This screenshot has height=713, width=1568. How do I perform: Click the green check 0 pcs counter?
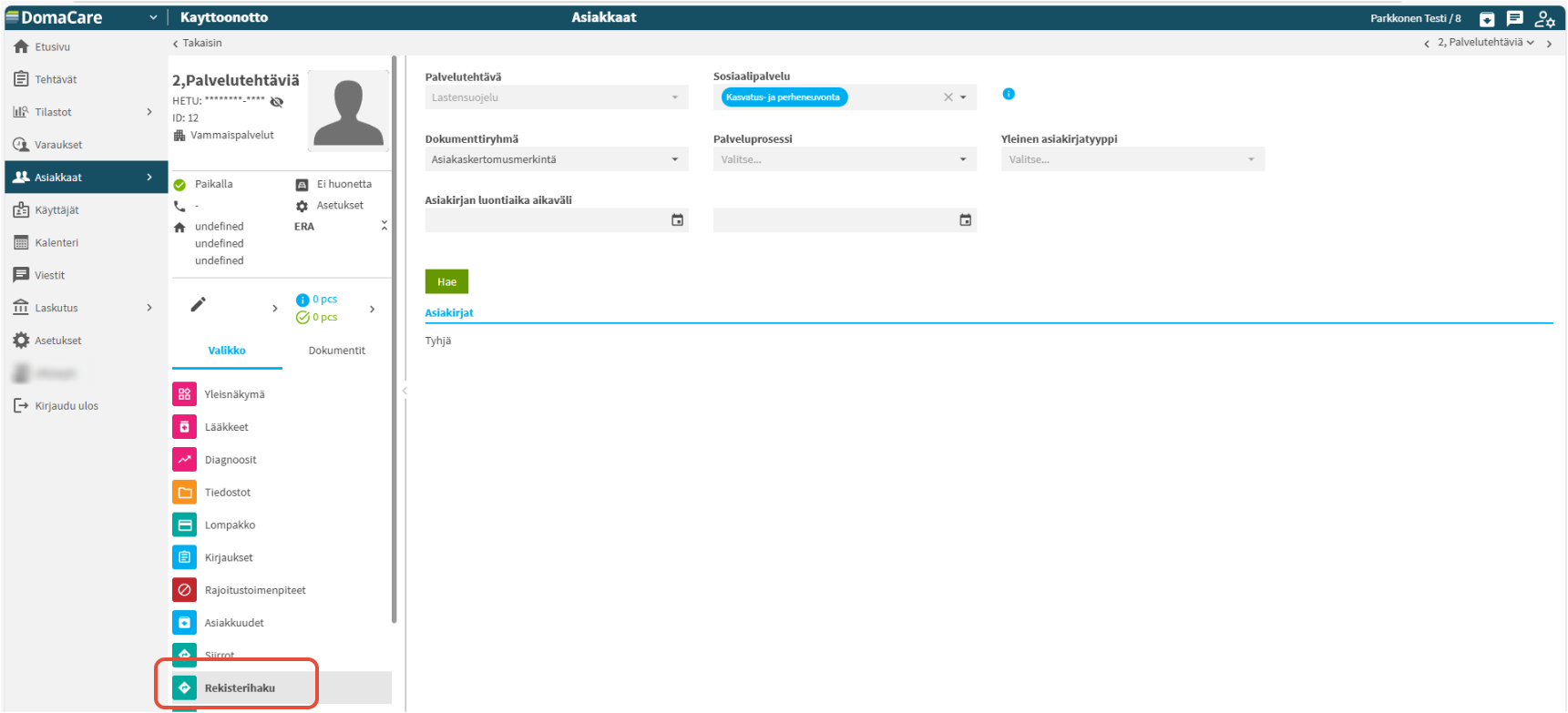317,318
